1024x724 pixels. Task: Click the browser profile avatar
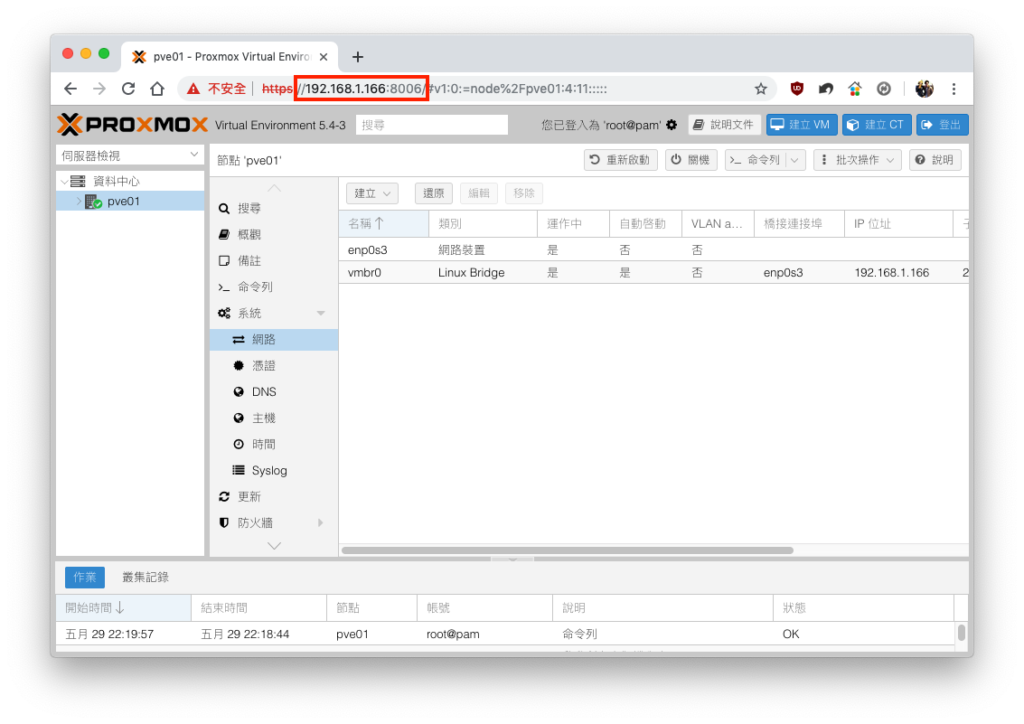point(924,89)
